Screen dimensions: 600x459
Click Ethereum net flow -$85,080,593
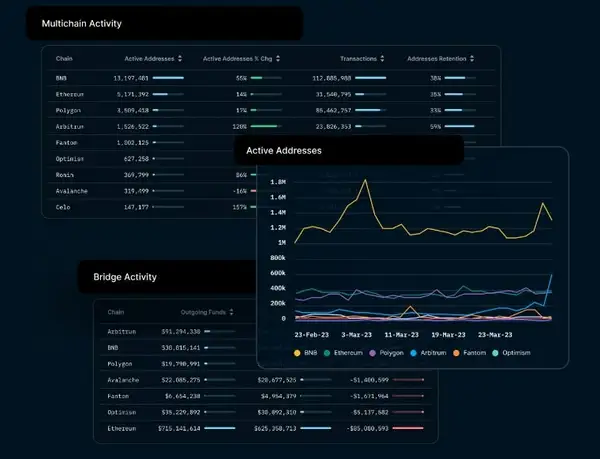tap(367, 428)
